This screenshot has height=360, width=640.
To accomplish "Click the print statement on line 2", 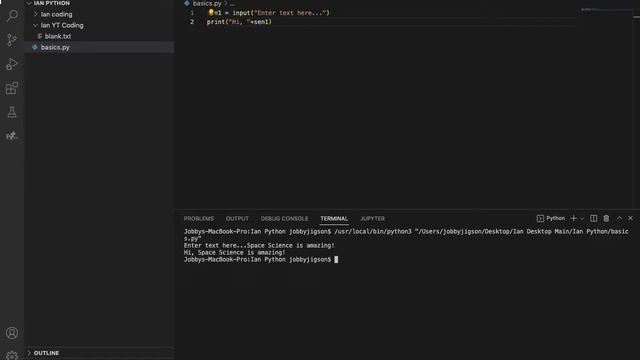I will point(239,22).
